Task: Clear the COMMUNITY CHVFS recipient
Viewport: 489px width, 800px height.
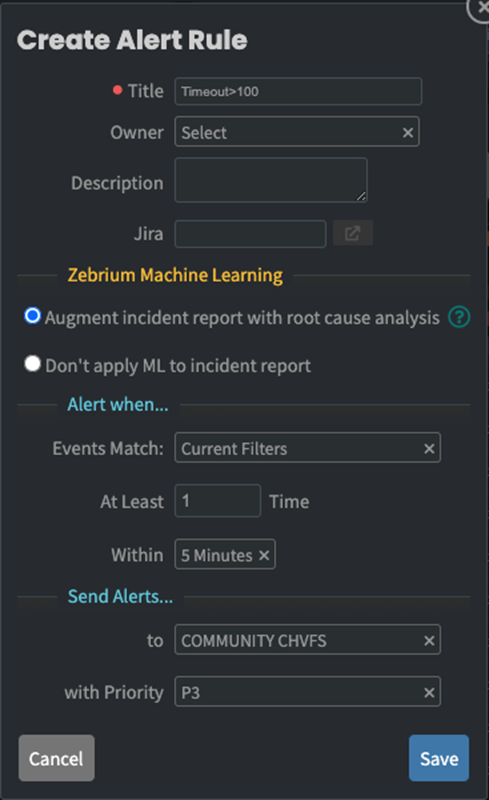Action: tap(429, 640)
